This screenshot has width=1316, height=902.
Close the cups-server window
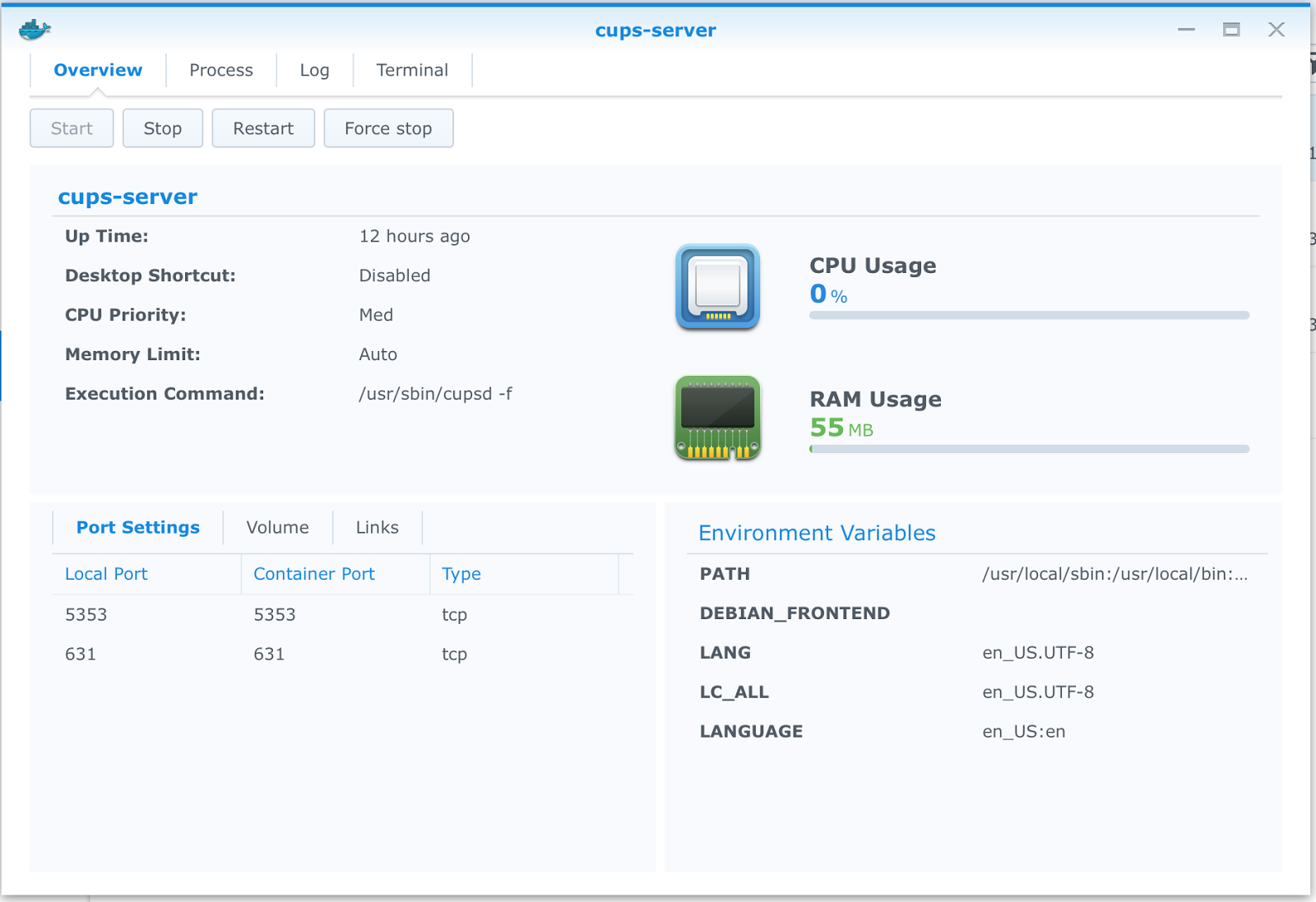click(1276, 30)
